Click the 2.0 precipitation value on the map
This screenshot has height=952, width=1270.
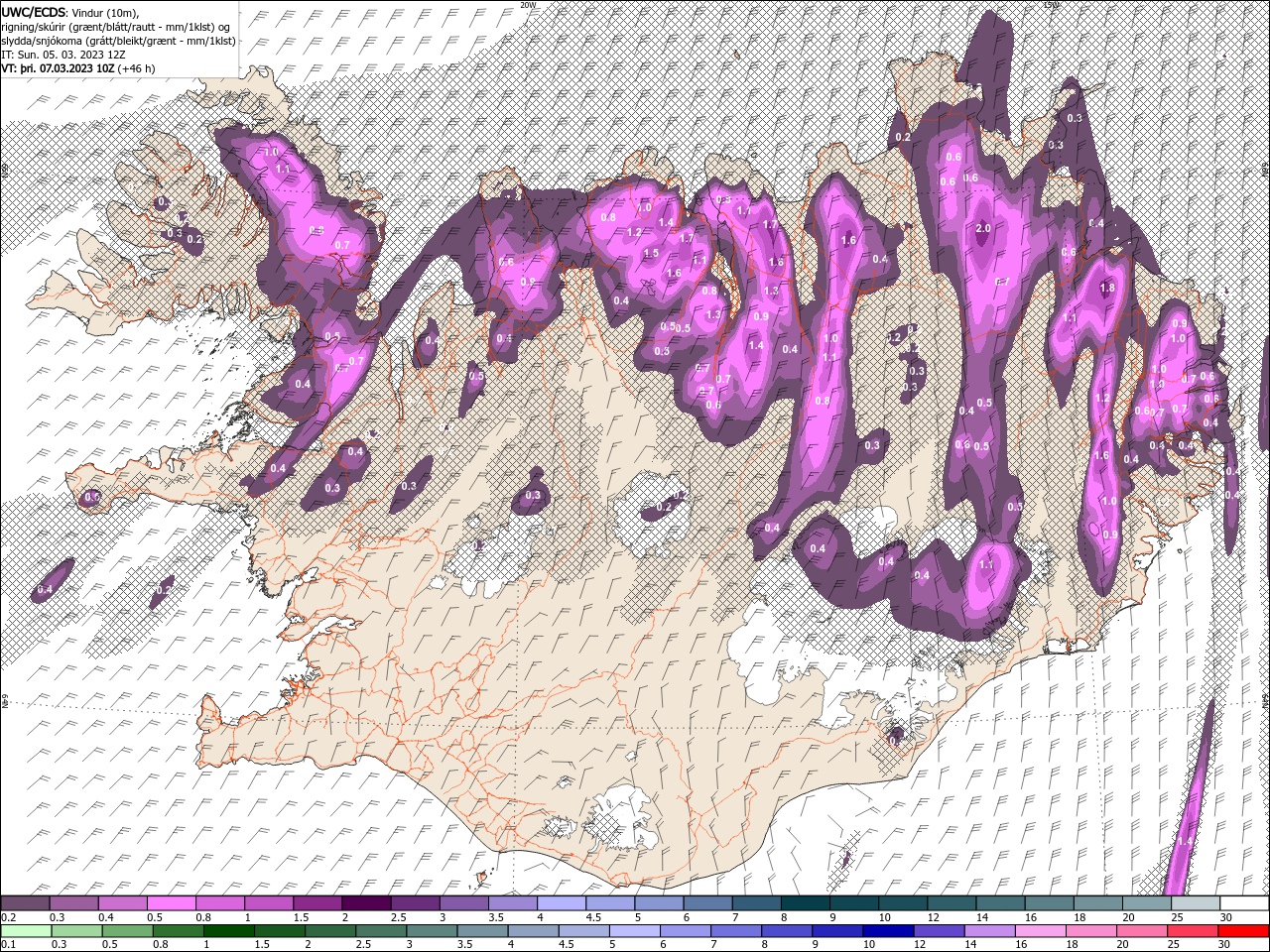pyautogui.click(x=983, y=228)
